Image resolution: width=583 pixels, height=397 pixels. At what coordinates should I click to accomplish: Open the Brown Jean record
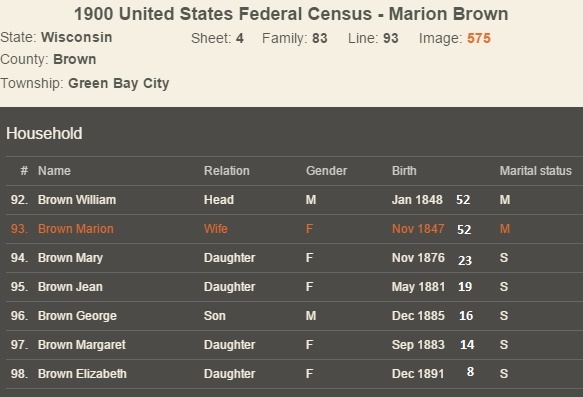coord(294,287)
